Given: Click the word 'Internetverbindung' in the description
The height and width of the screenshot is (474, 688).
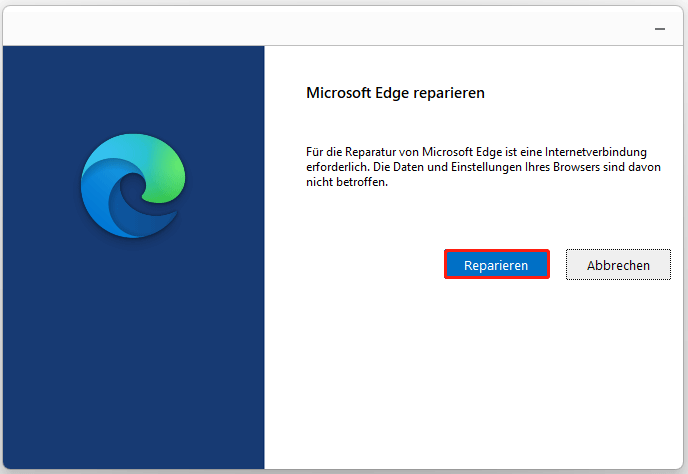Looking at the screenshot, I should click(x=595, y=152).
